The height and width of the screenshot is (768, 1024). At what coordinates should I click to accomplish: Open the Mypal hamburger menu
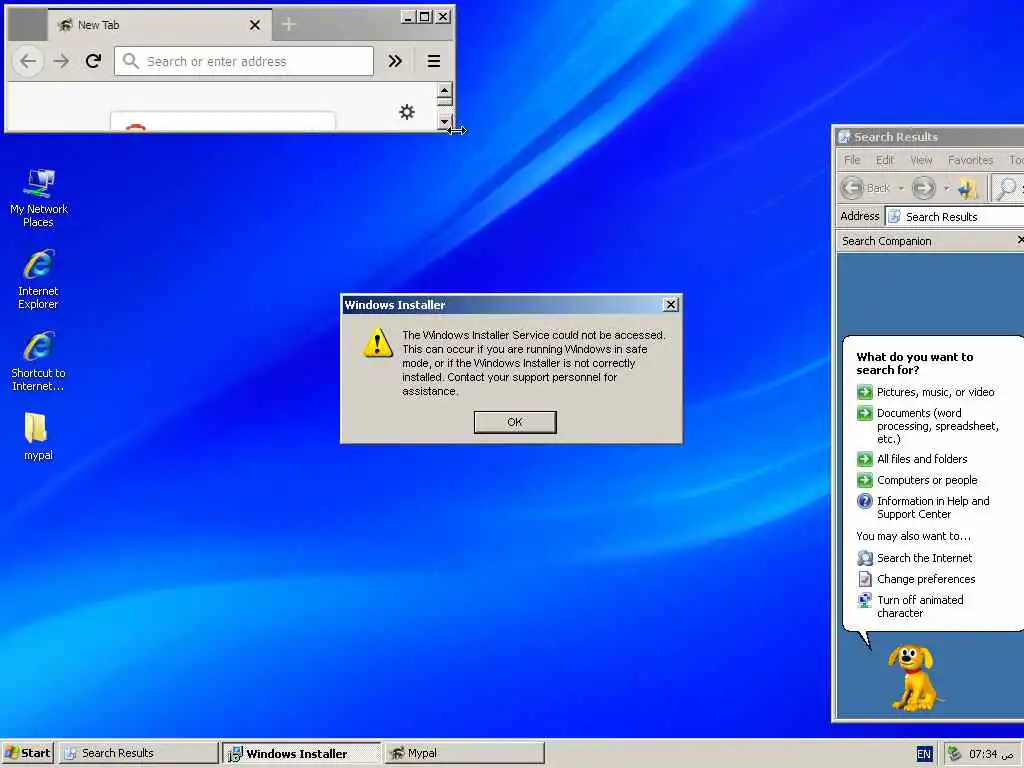click(x=434, y=61)
